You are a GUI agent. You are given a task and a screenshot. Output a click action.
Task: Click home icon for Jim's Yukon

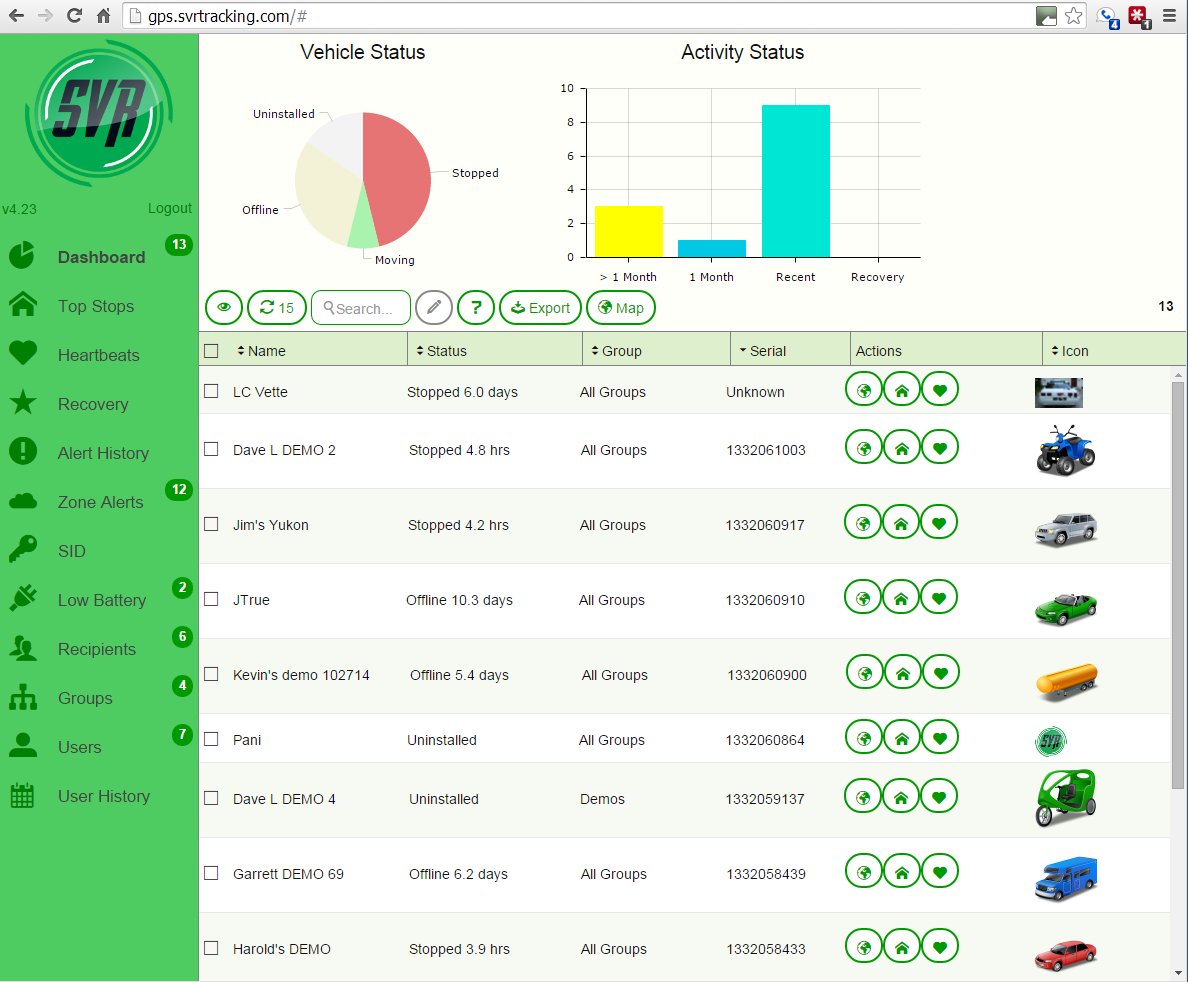[901, 522]
